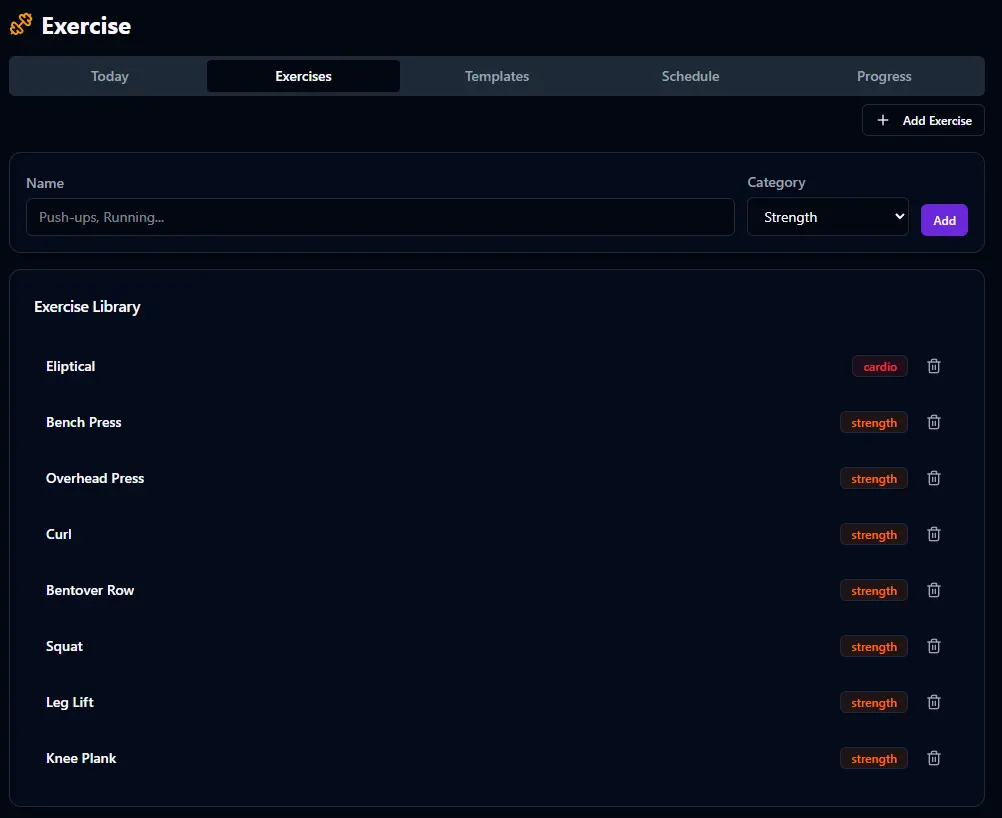Switch to the Templates tab
The height and width of the screenshot is (818, 1002).
496,76
